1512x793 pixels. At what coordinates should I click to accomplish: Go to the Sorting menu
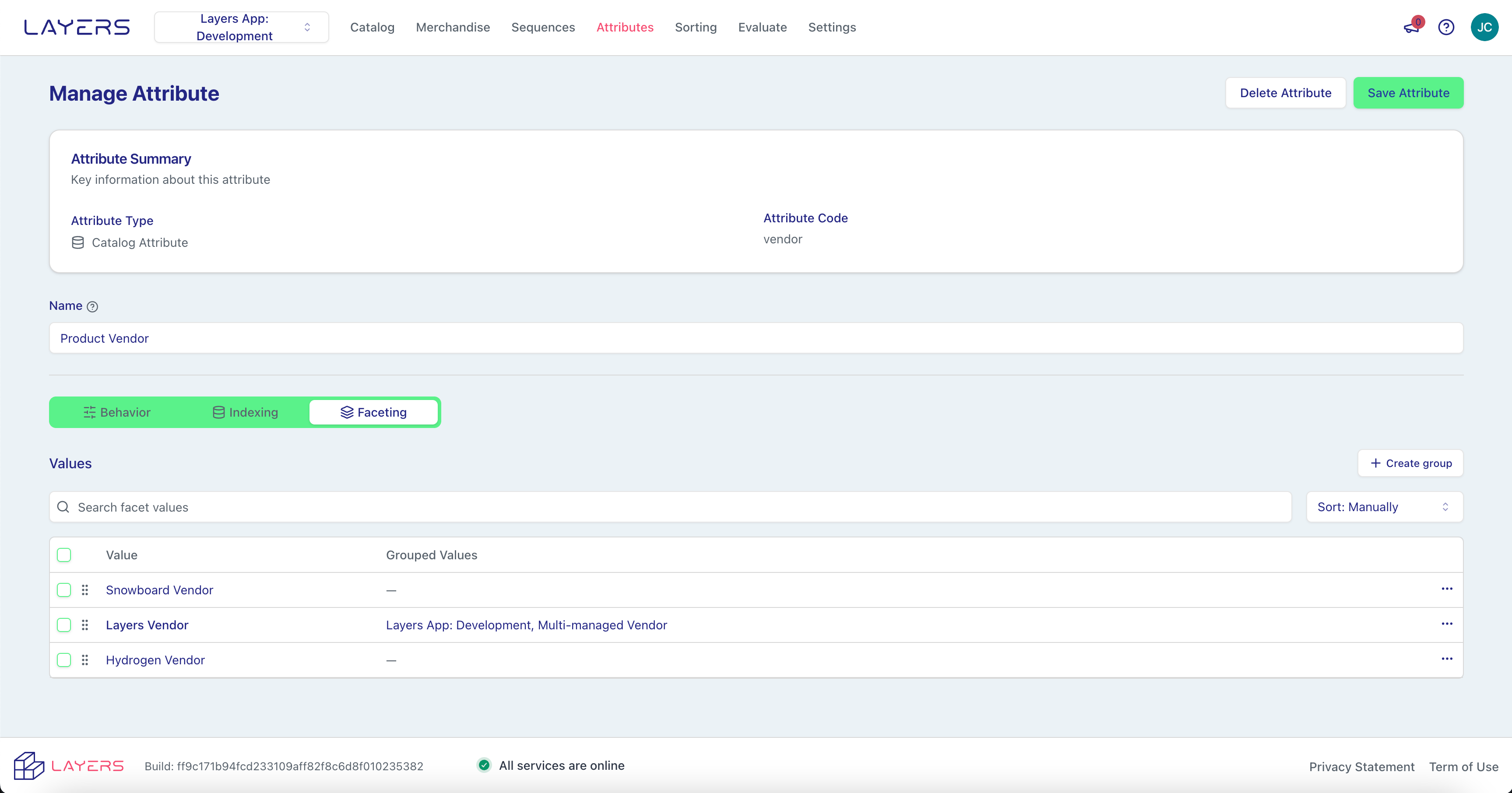pyautogui.click(x=696, y=27)
